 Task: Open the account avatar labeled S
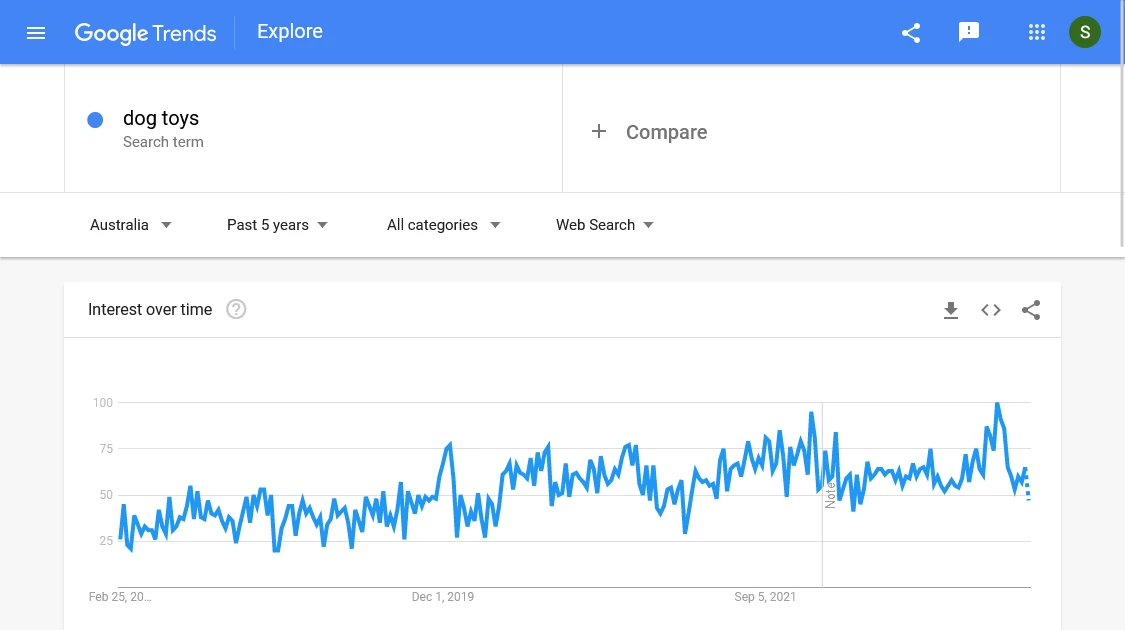point(1084,32)
